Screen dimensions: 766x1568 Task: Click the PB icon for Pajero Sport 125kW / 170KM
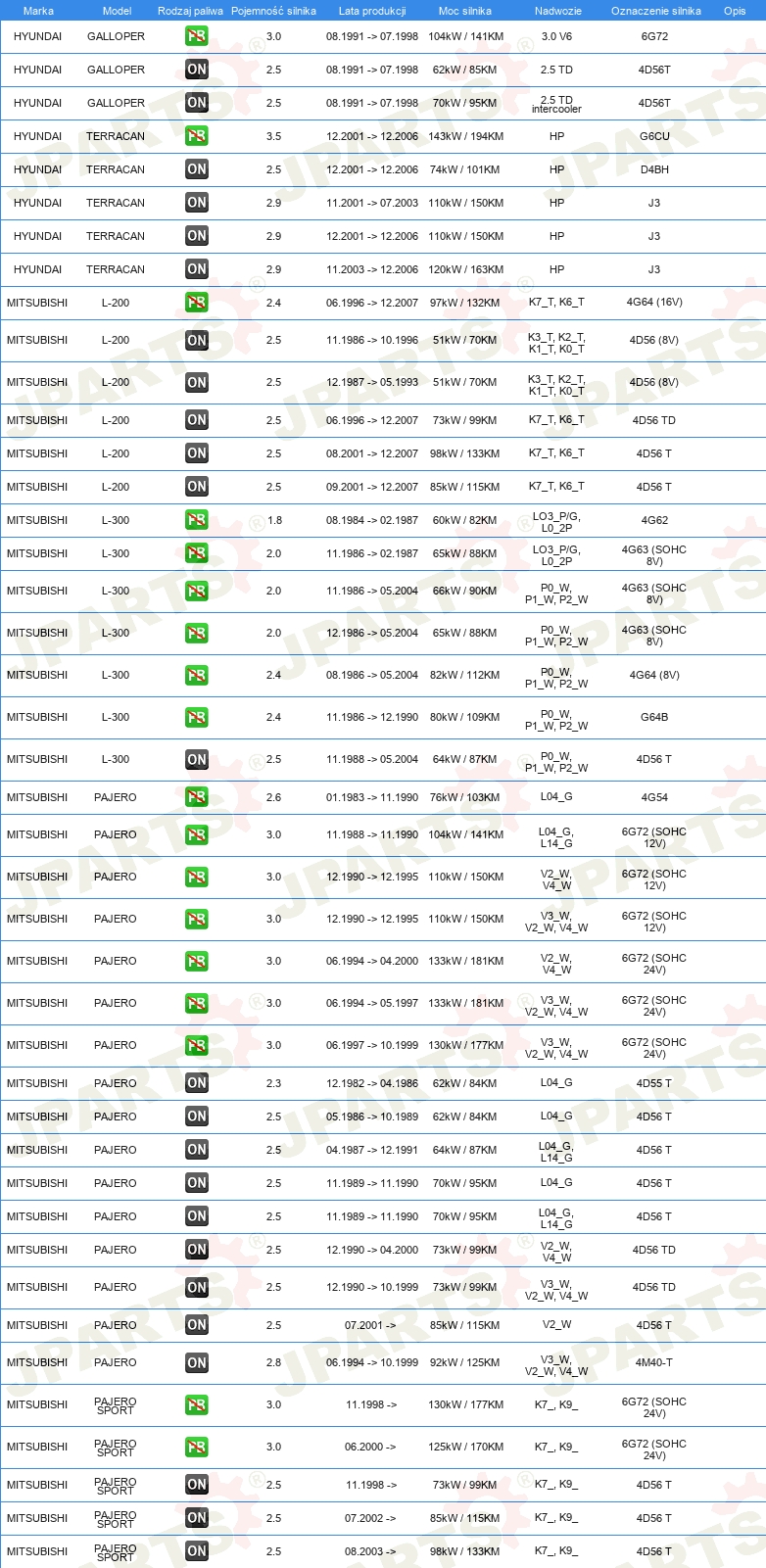coord(197,1448)
